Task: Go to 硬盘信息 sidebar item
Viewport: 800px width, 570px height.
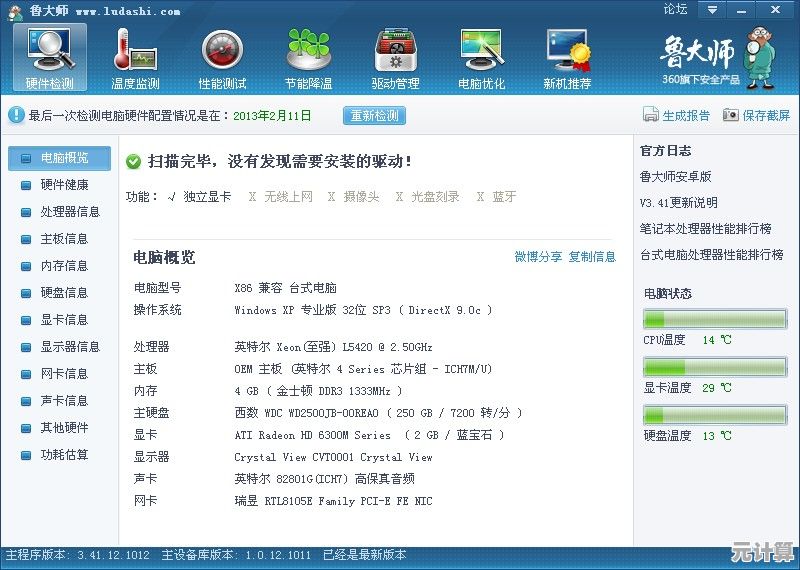Action: coord(63,293)
